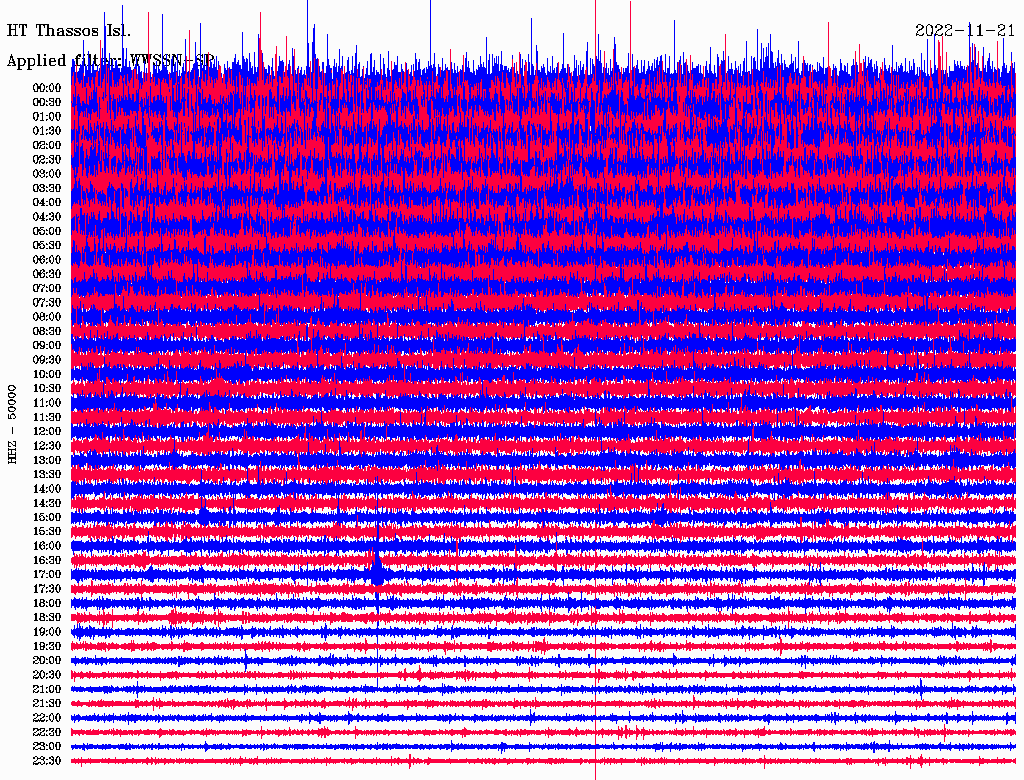Select the 20:00 time label

pyautogui.click(x=47, y=661)
